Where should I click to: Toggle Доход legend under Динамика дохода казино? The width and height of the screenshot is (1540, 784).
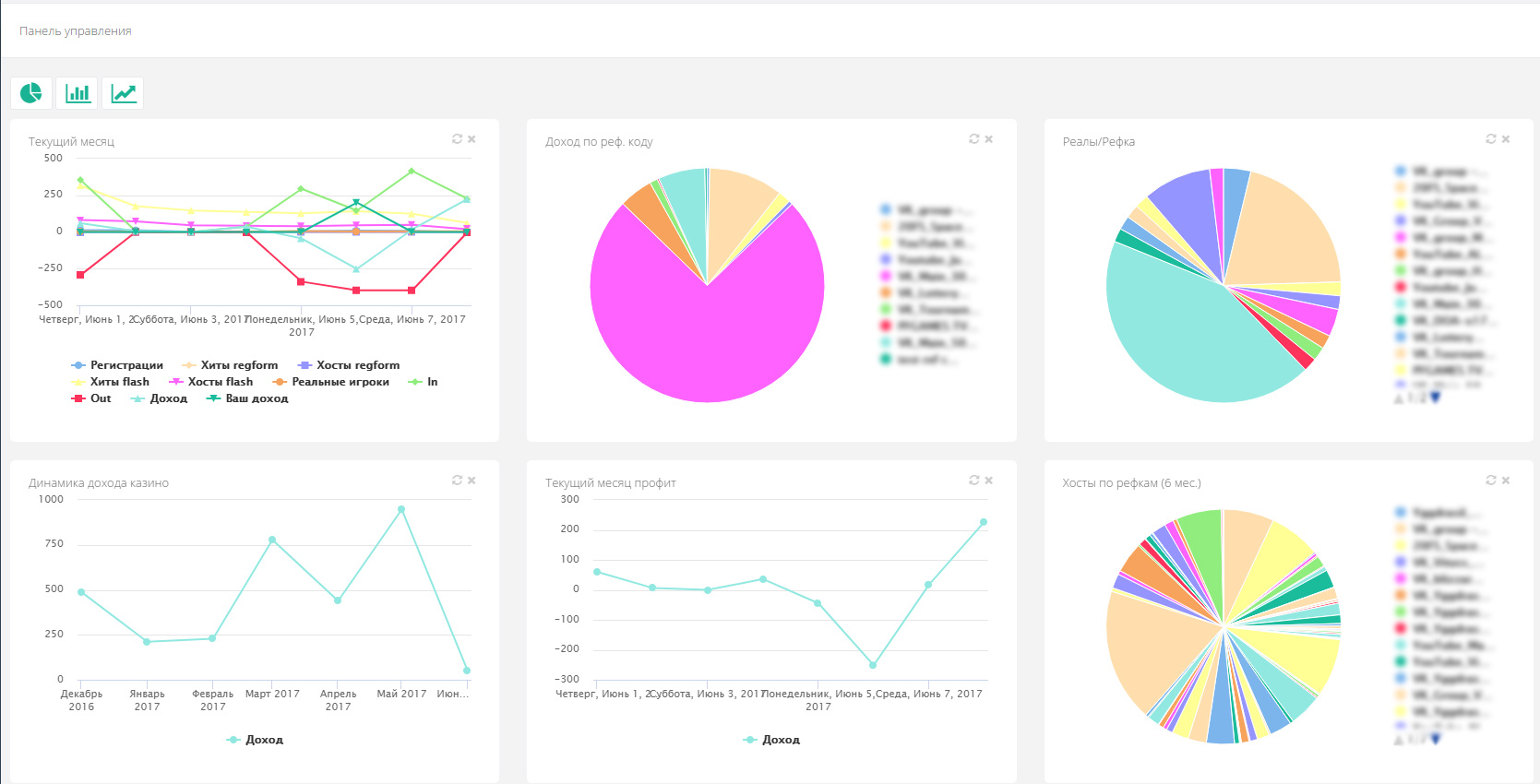tap(255, 740)
